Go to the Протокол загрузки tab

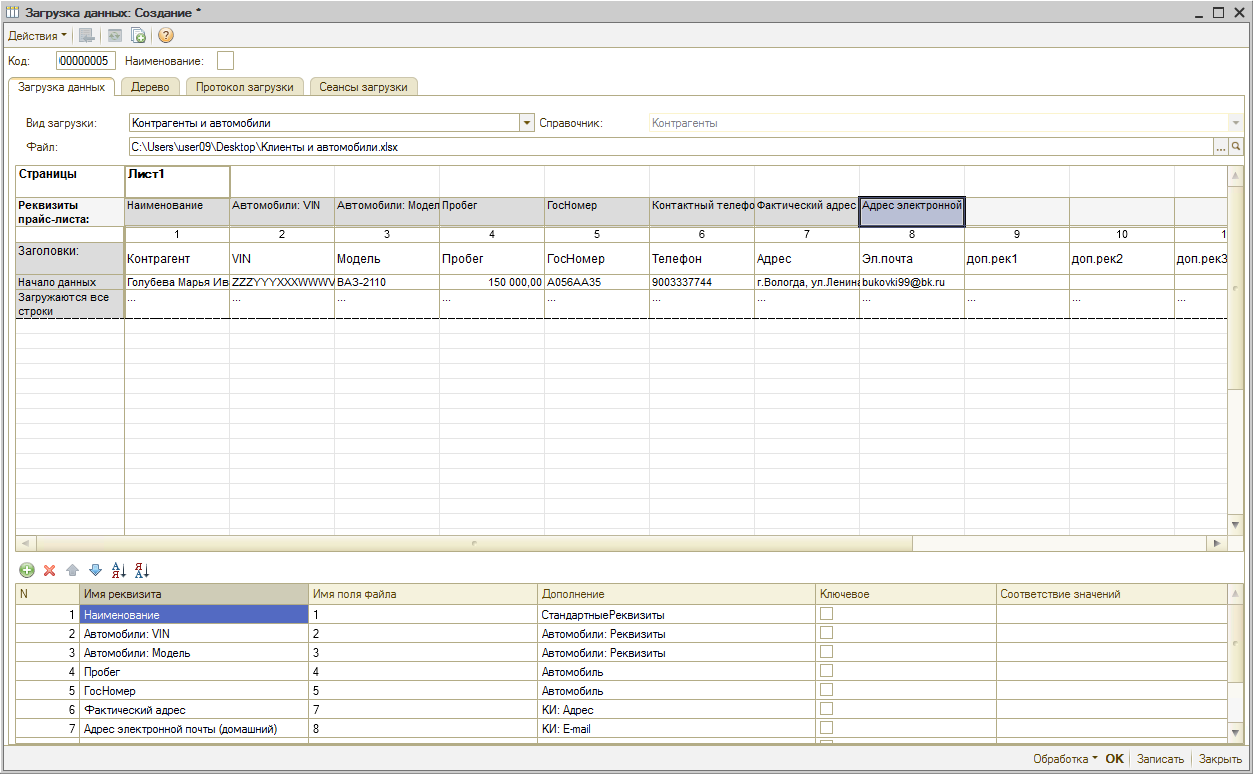[244, 87]
